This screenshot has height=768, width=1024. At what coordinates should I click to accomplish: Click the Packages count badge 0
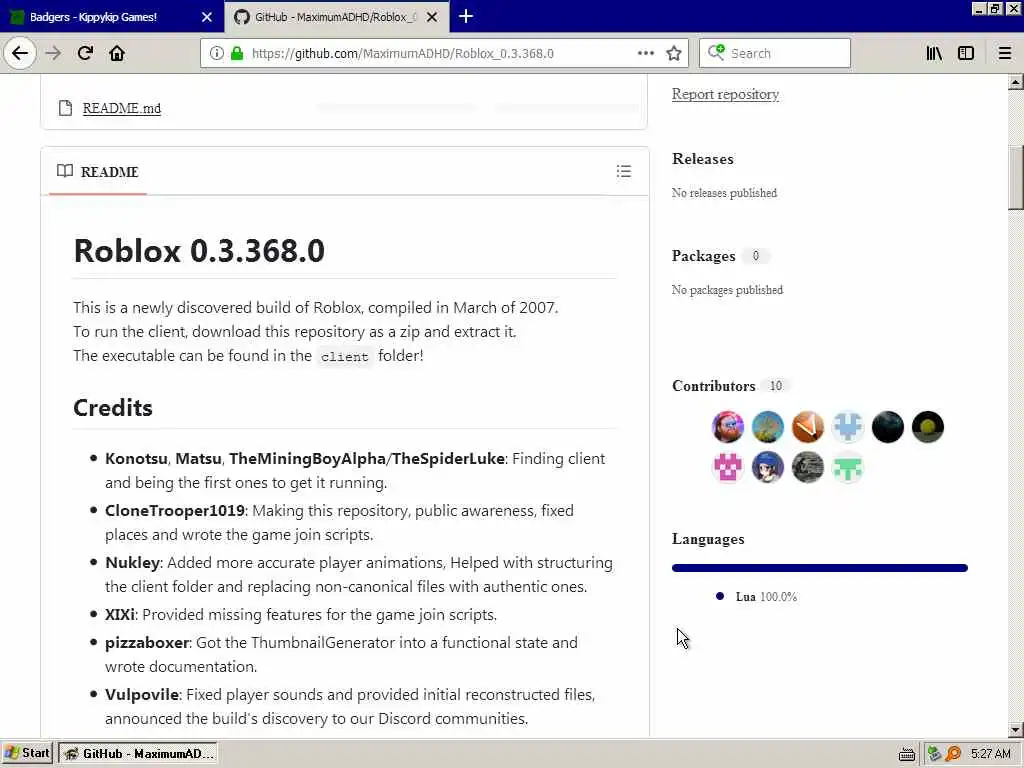point(756,256)
